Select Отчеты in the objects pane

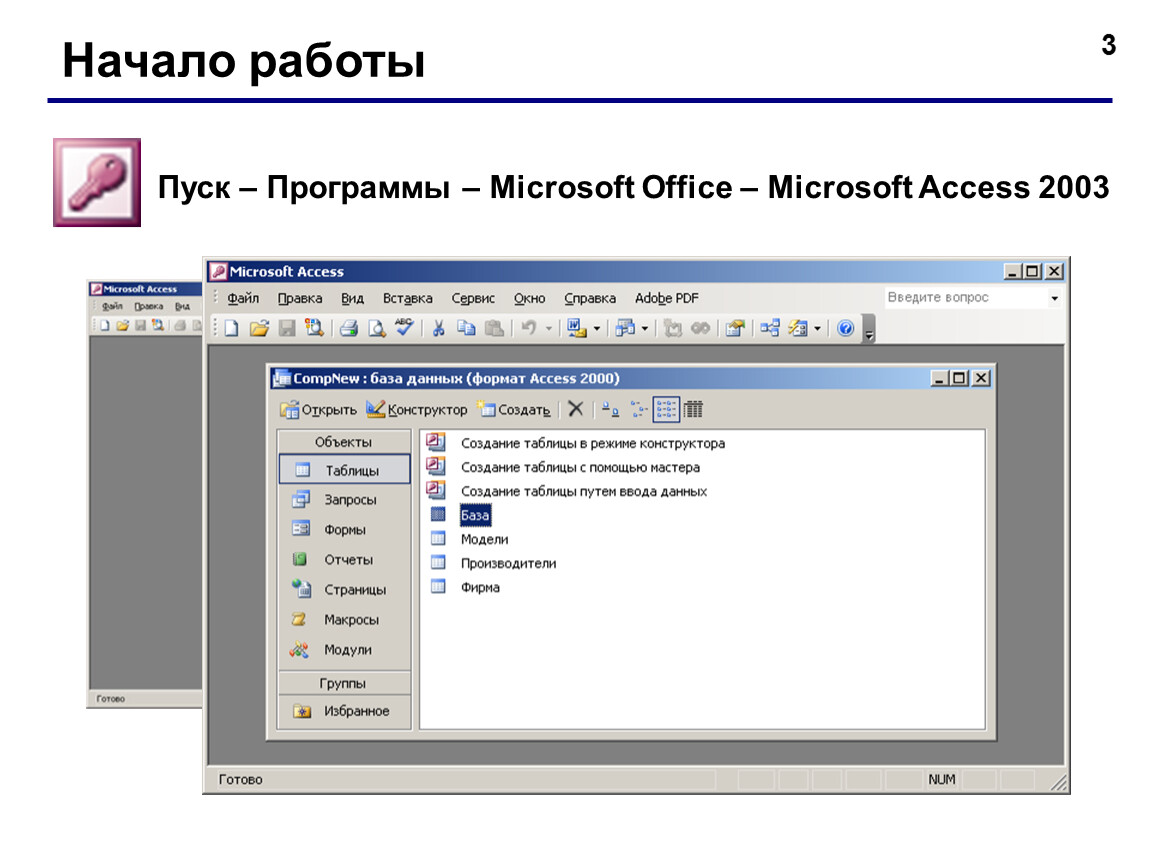point(344,560)
